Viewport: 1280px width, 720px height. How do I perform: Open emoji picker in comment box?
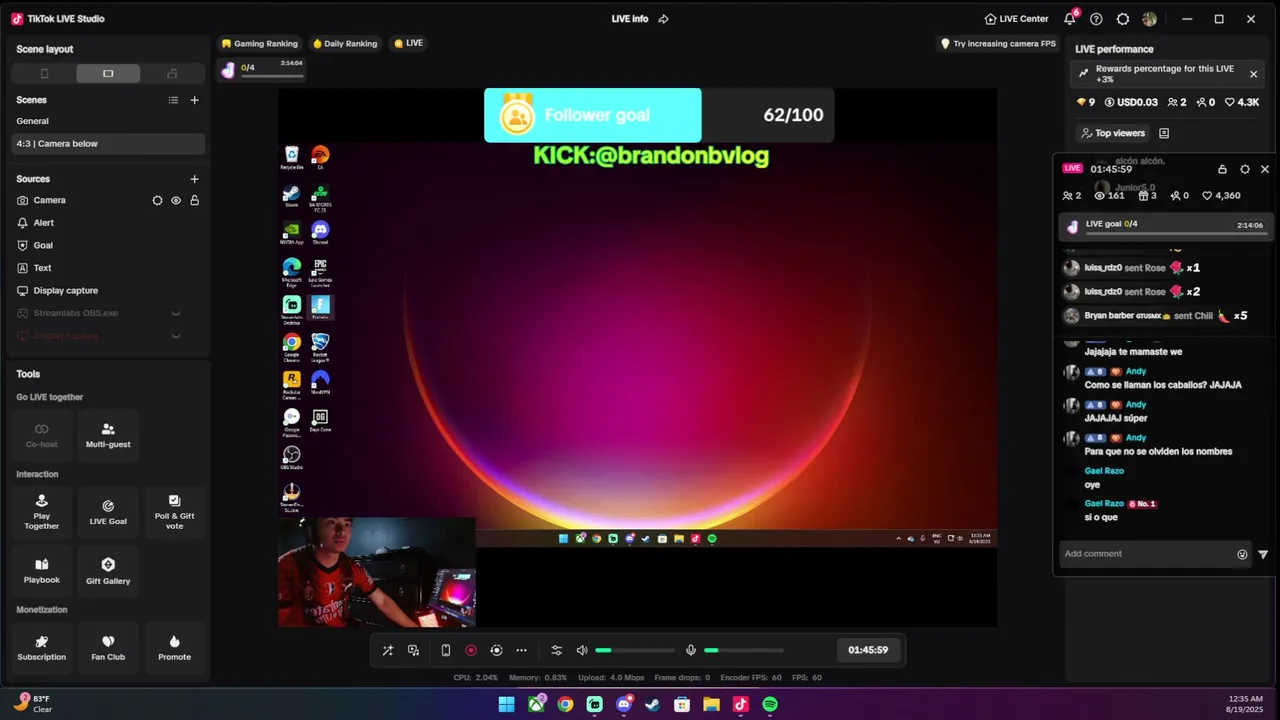point(1243,554)
